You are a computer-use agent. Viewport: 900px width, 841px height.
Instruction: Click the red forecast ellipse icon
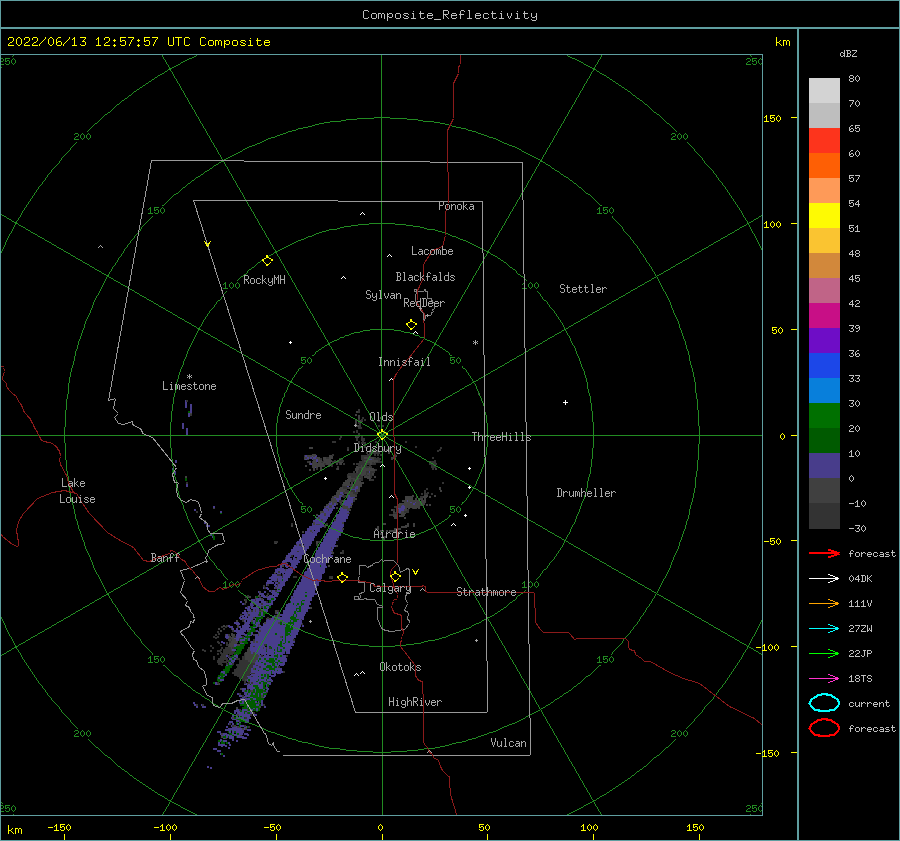(x=824, y=728)
